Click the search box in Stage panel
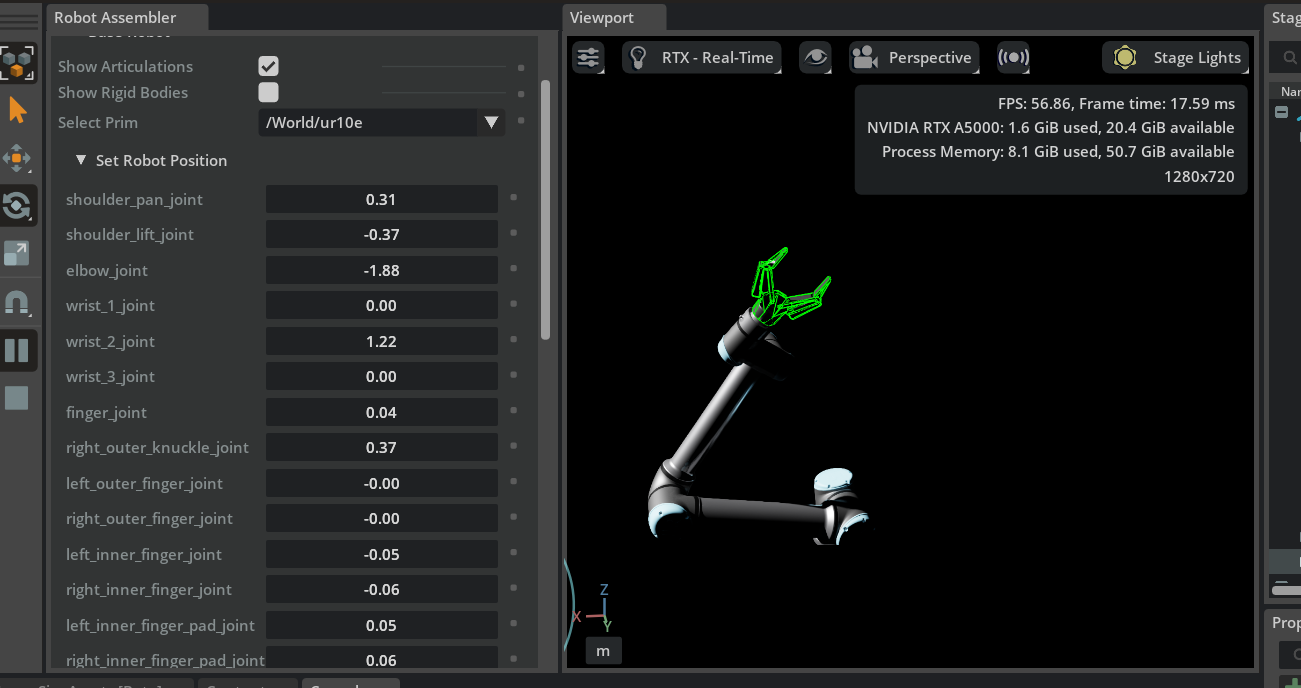 click(x=1287, y=57)
